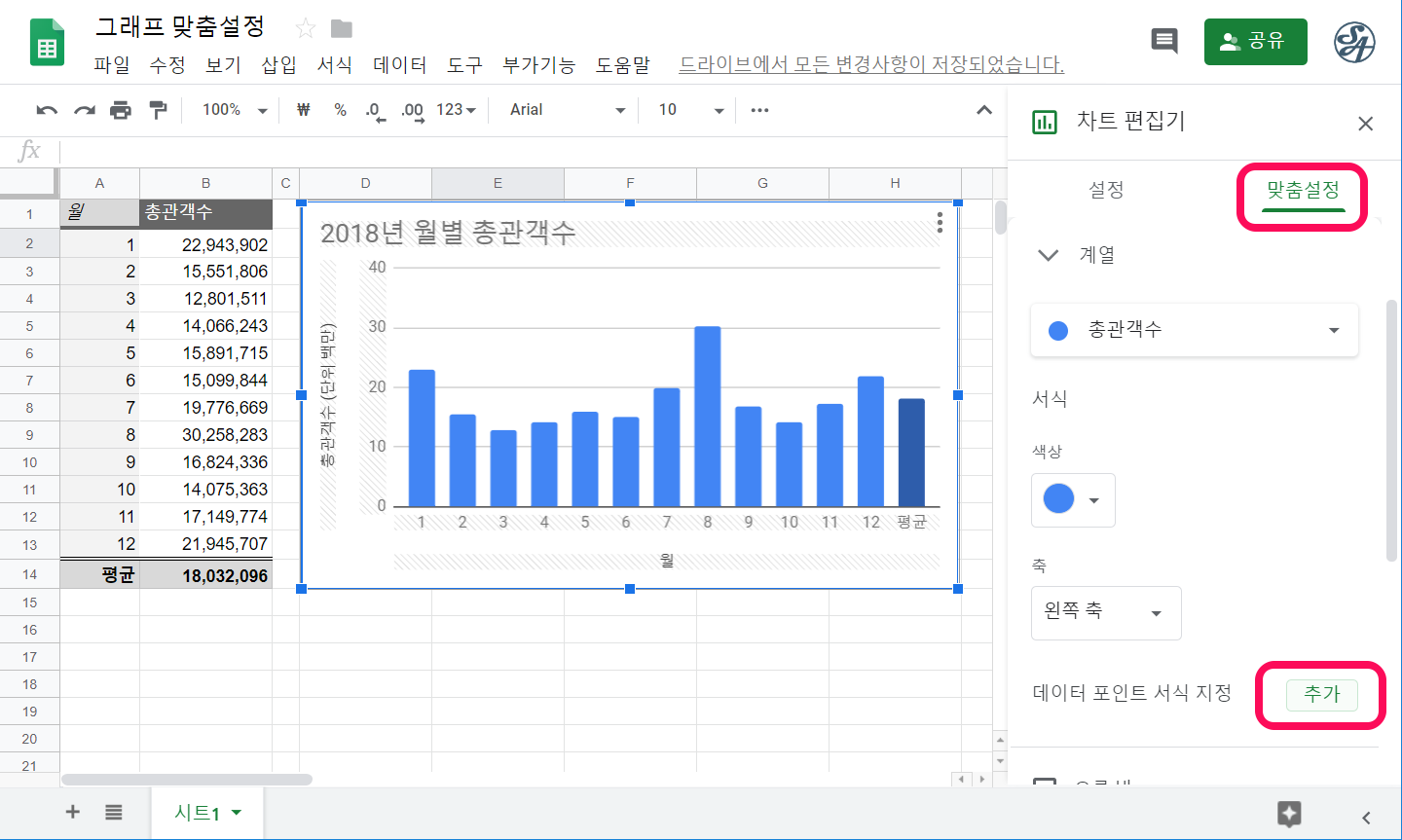The height and width of the screenshot is (840, 1402).
Task: Click the Undo icon
Action: [x=47, y=110]
